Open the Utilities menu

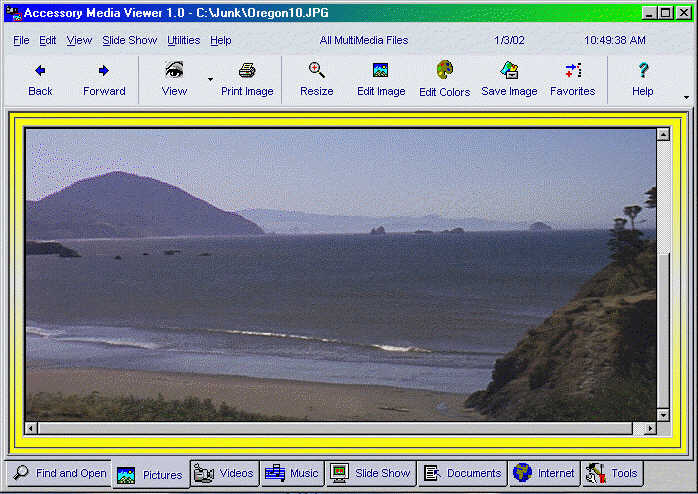(183, 40)
